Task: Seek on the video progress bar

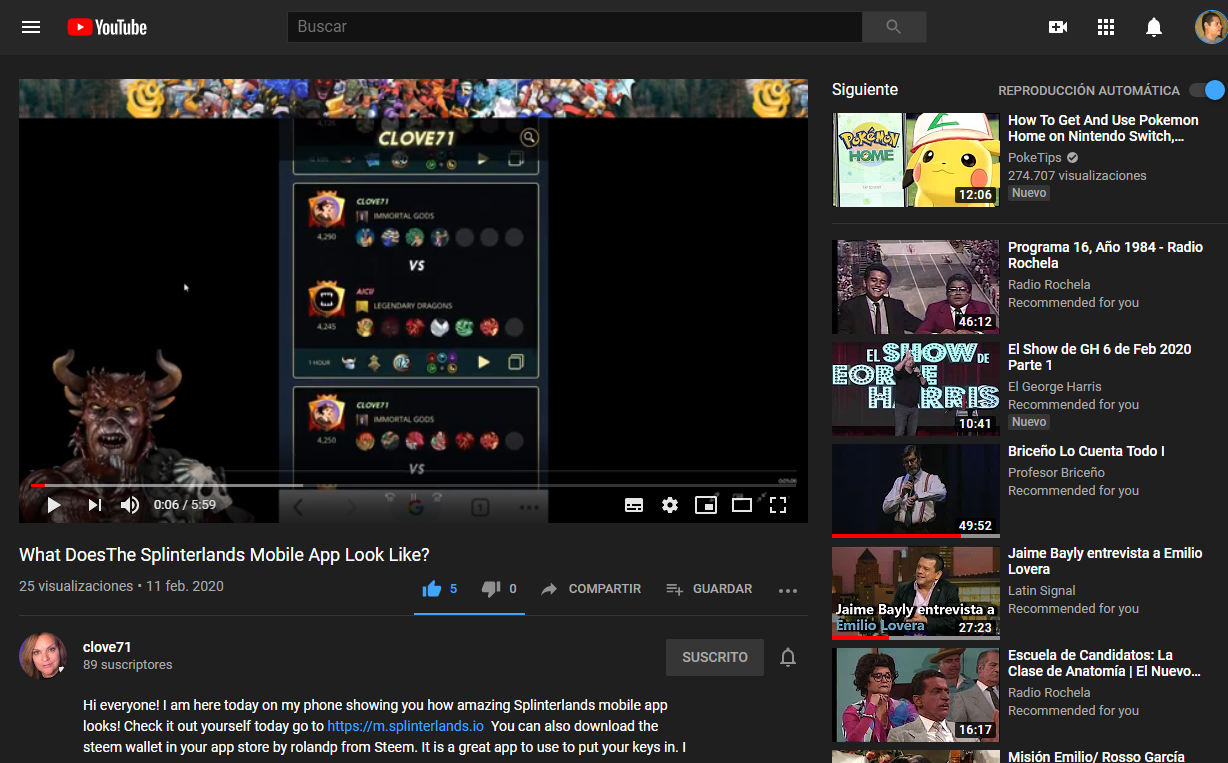Action: pyautogui.click(x=413, y=485)
